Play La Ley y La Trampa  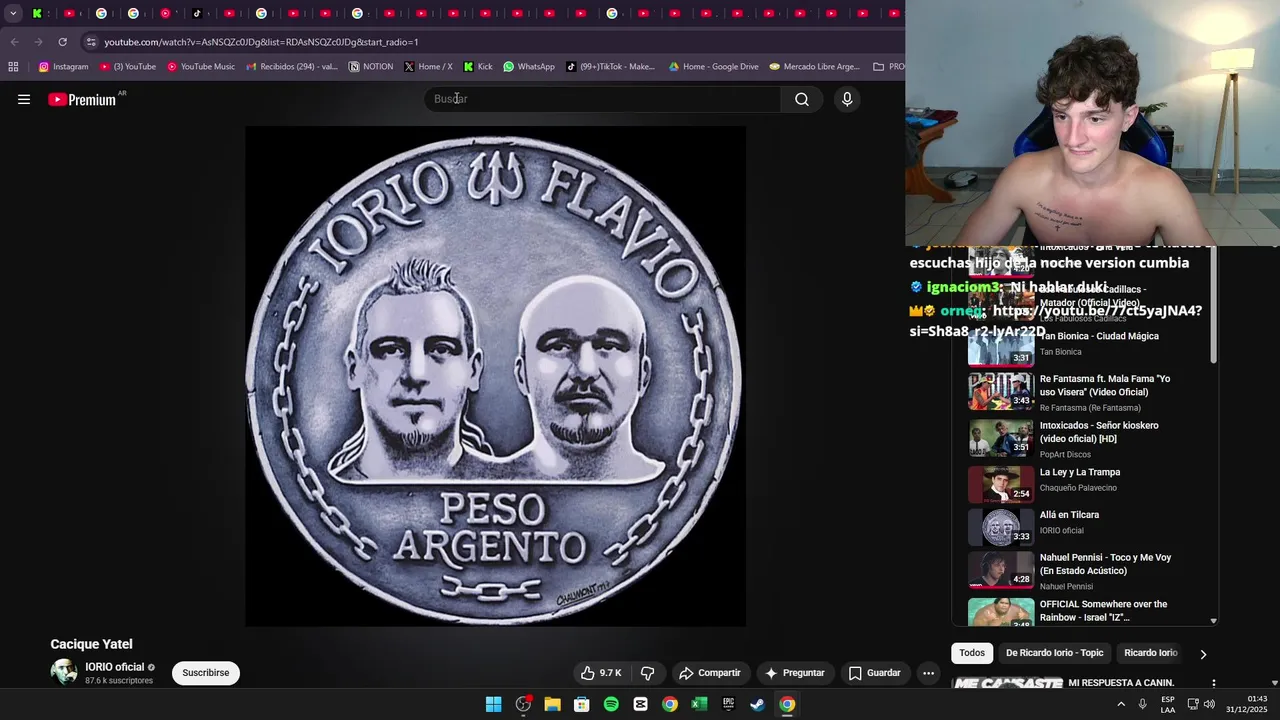point(1080,472)
